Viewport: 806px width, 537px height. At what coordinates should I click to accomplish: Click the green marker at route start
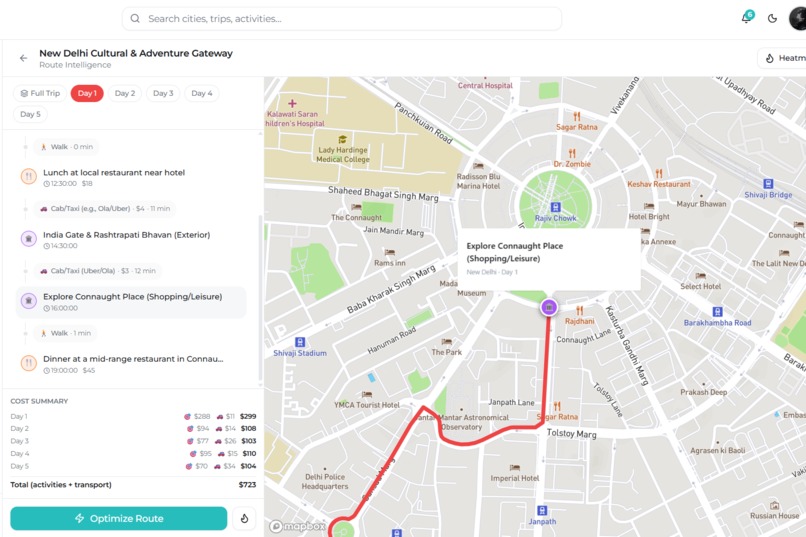tap(342, 530)
